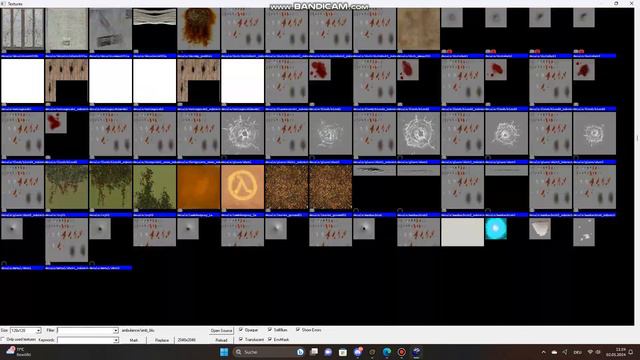Toggle the SelfIllum checkbox

270,329
